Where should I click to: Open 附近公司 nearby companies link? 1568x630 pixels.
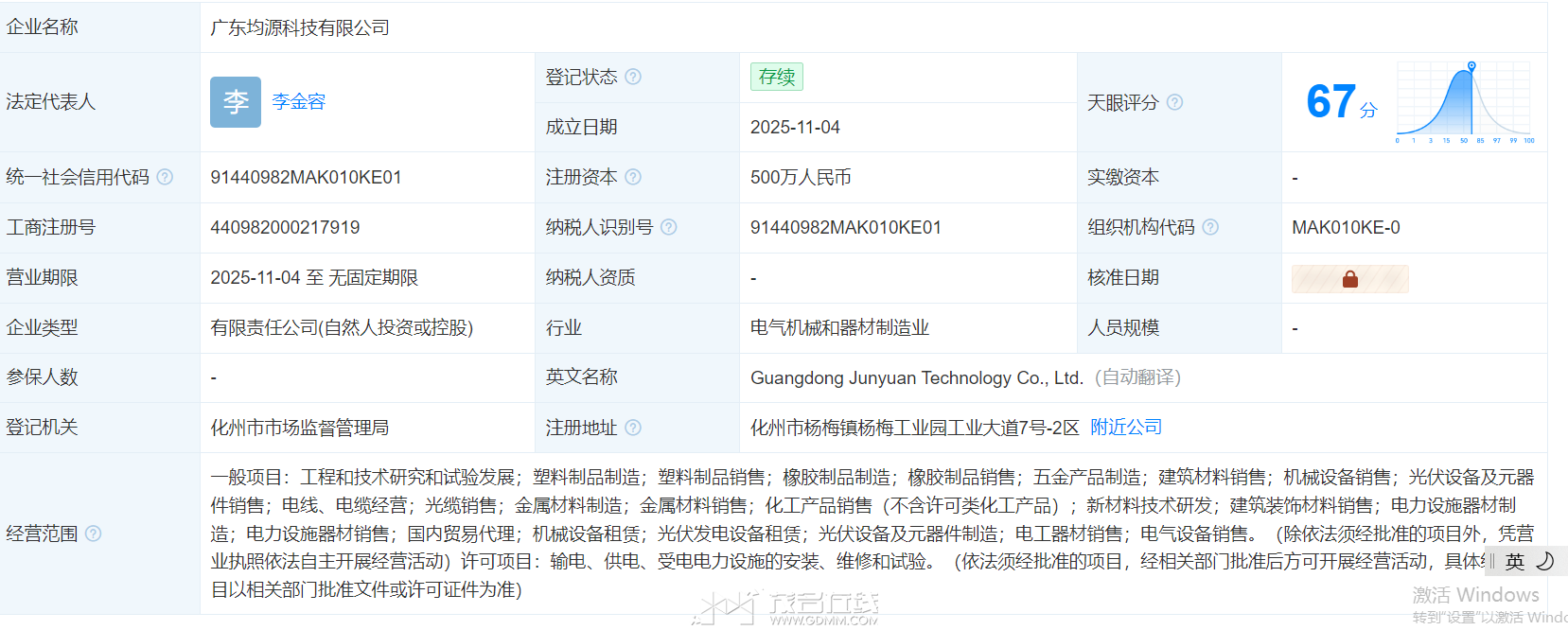tap(1126, 428)
